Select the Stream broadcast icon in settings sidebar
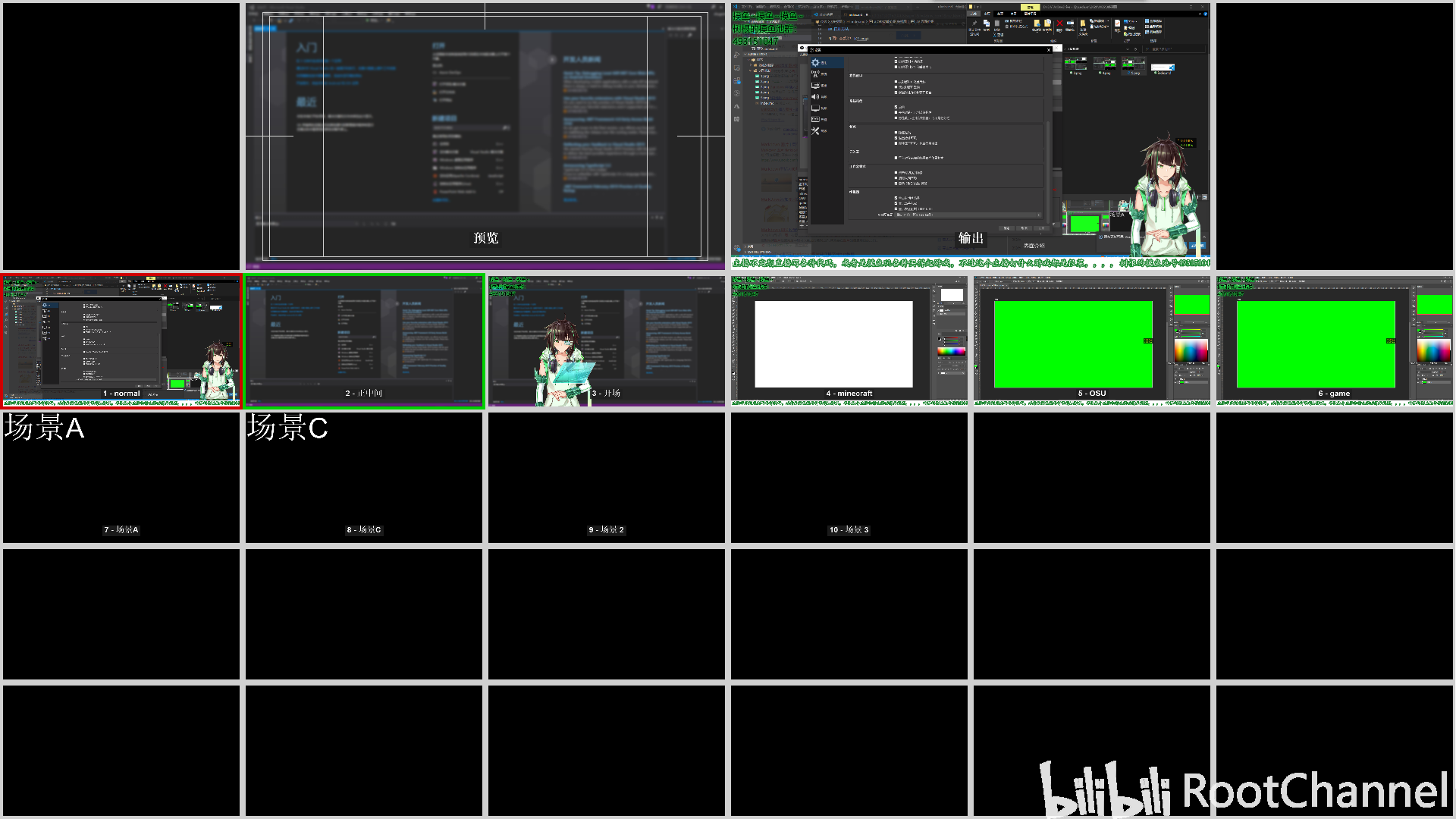 coord(815,74)
